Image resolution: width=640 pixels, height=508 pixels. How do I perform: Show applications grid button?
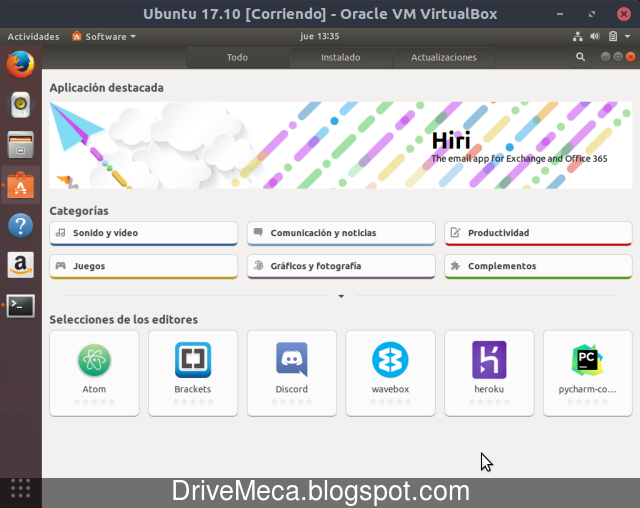click(20, 488)
